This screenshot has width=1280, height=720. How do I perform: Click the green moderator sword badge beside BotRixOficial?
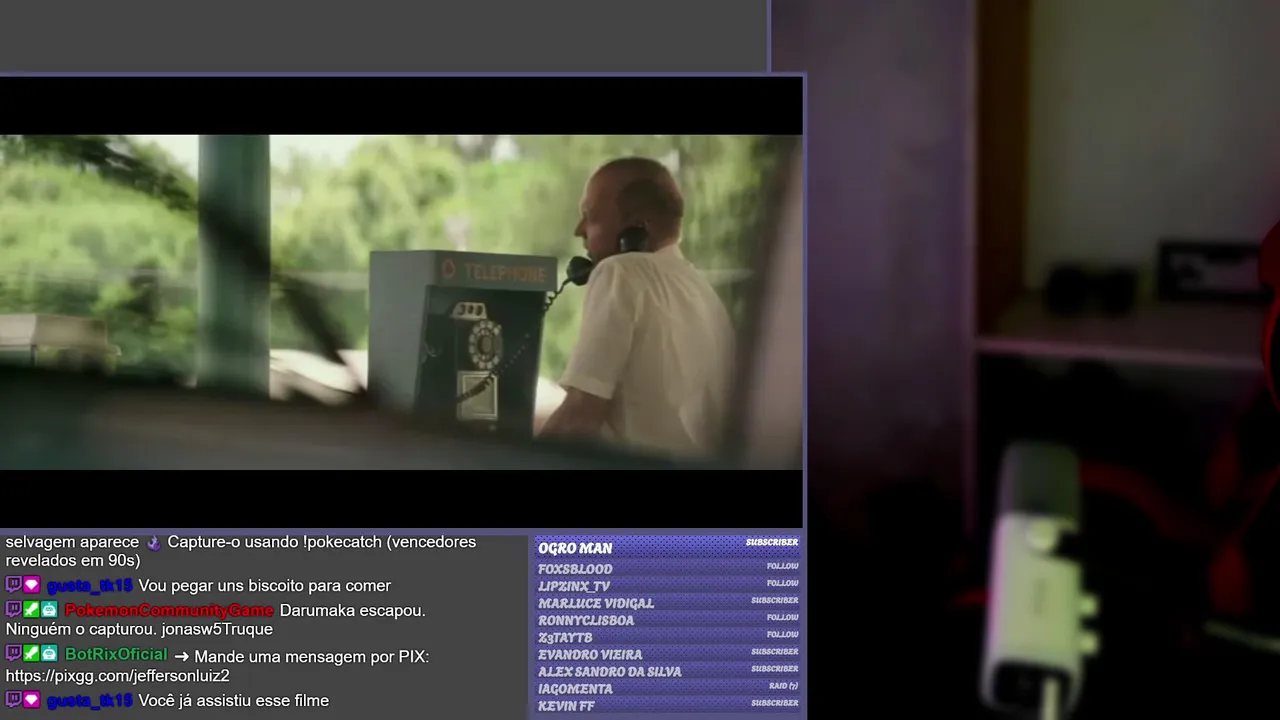pos(31,654)
